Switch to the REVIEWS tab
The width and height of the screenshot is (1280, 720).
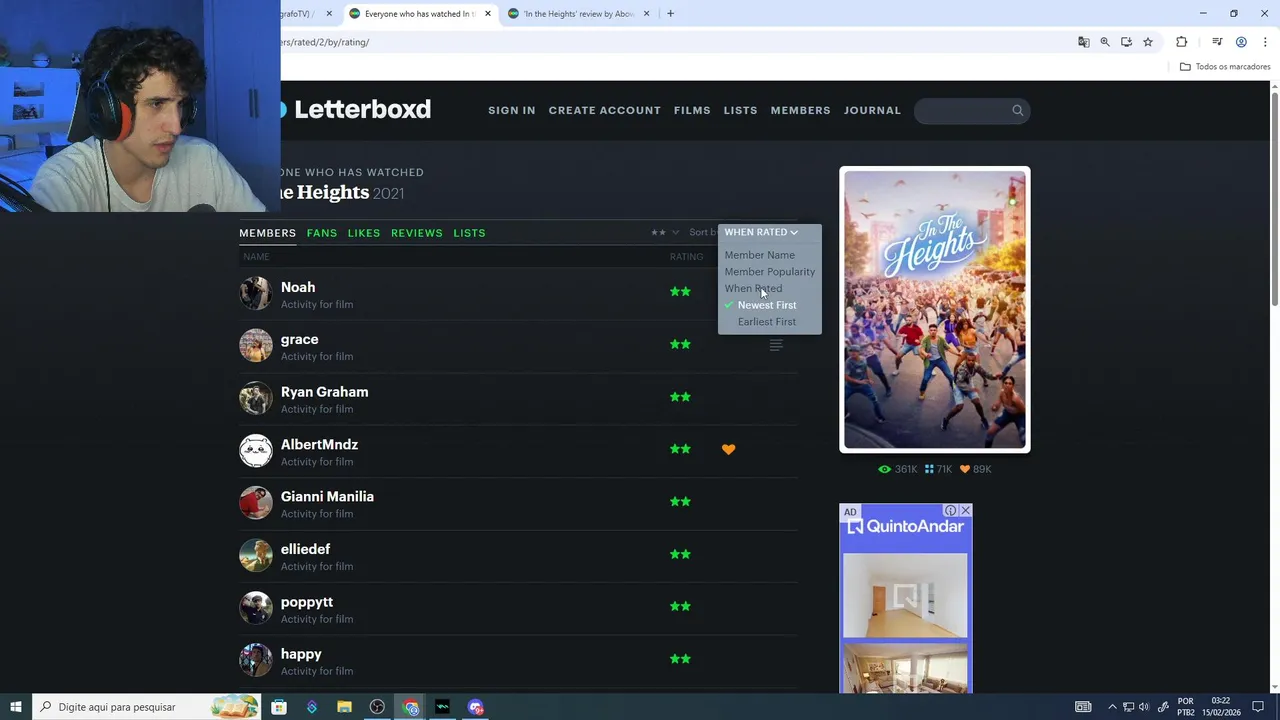(x=416, y=233)
